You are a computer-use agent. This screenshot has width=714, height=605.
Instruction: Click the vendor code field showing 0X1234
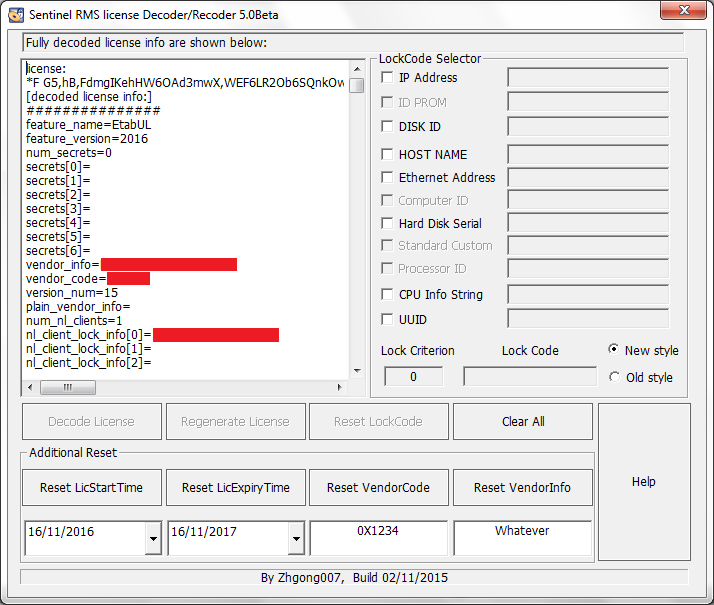pyautogui.click(x=378, y=538)
